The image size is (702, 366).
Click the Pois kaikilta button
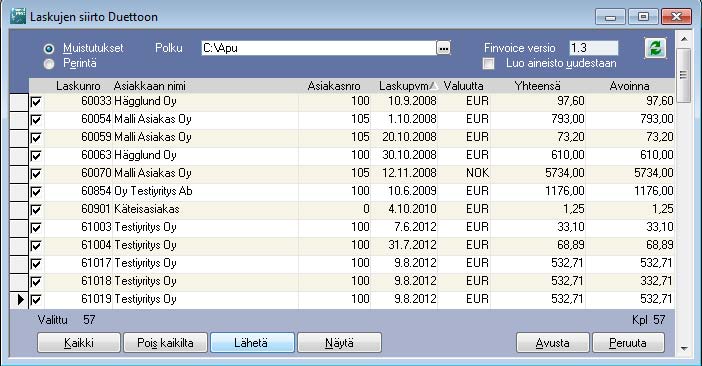point(165,343)
